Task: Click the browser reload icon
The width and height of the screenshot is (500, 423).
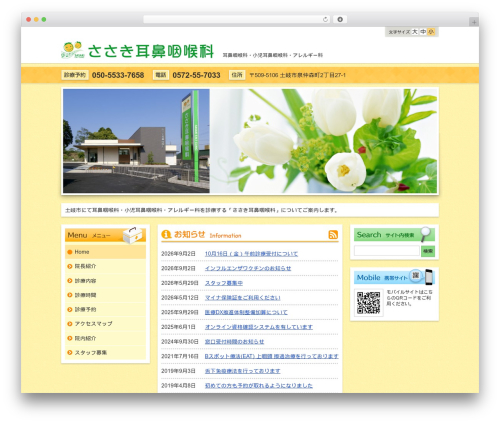Action: point(325,20)
